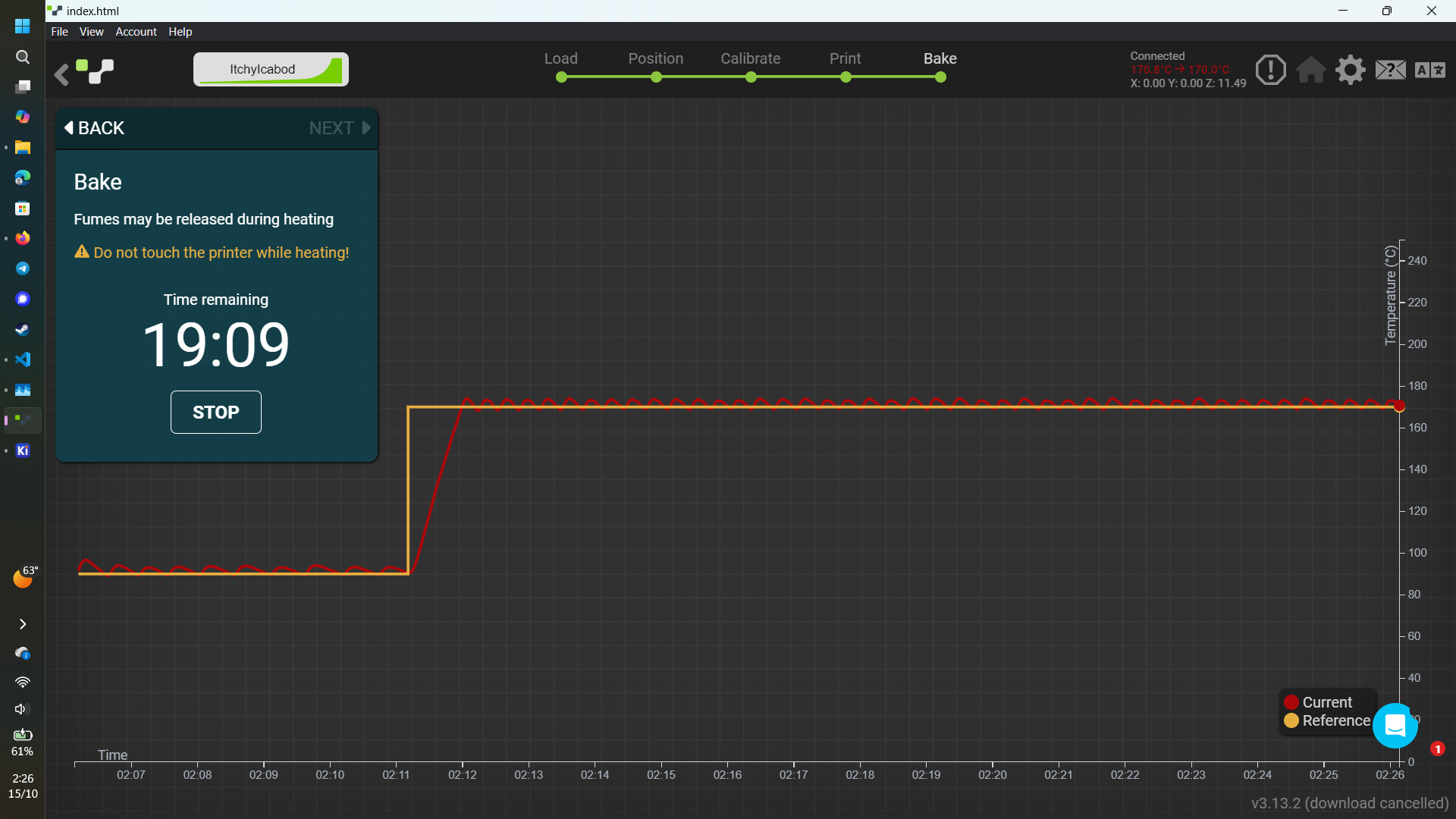1456x819 pixels.
Task: Open the View menu
Action: (91, 32)
